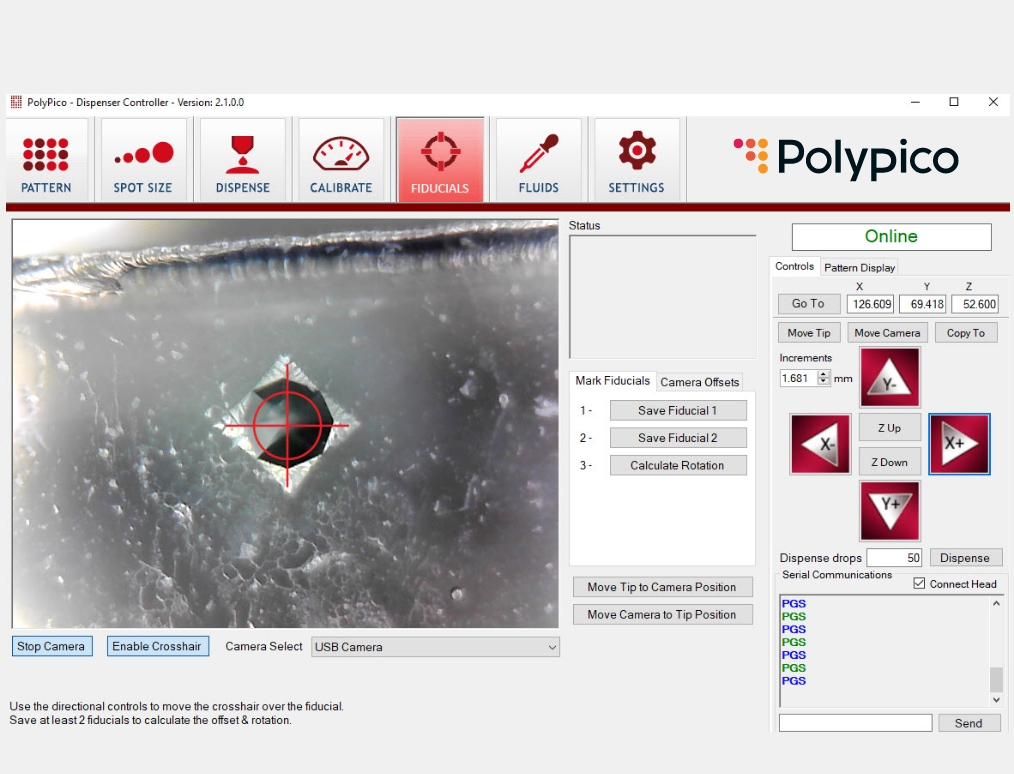The width and height of the screenshot is (1014, 774).
Task: Open the Pattern toolbar section
Action: 46,160
